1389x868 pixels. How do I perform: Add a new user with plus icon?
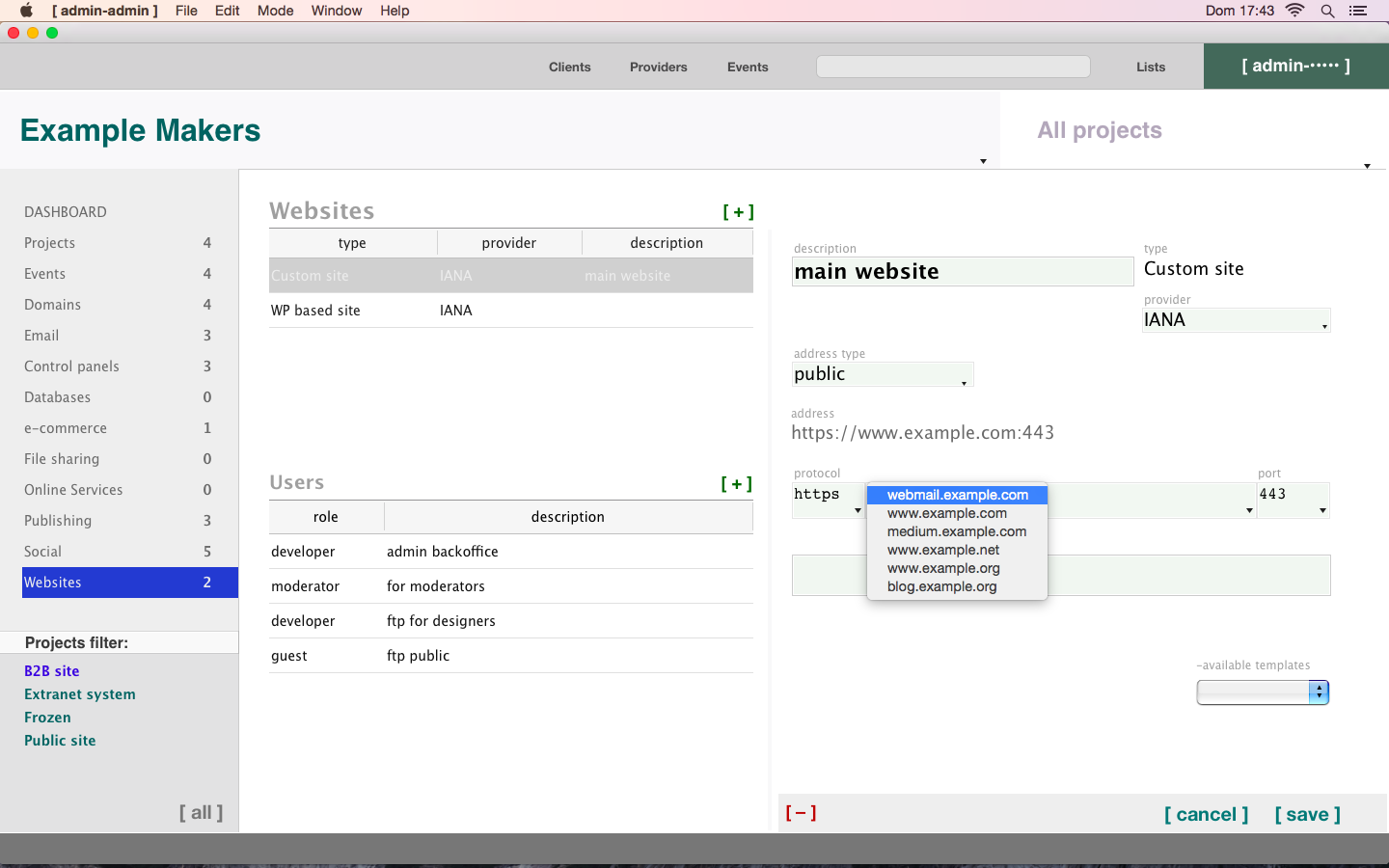pos(737,484)
